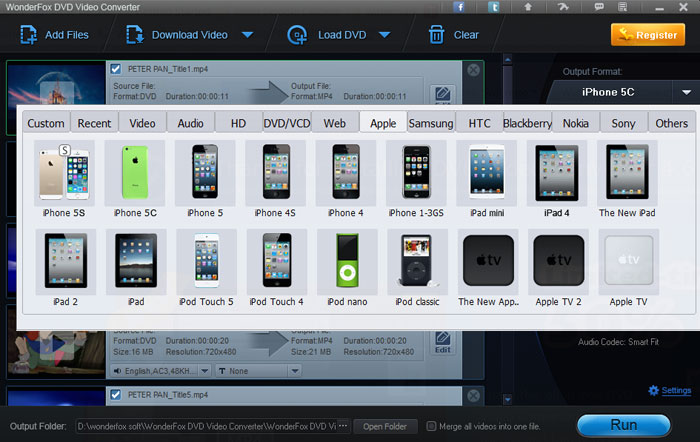Switch to the Web tab
The width and height of the screenshot is (700, 442).
335,123
